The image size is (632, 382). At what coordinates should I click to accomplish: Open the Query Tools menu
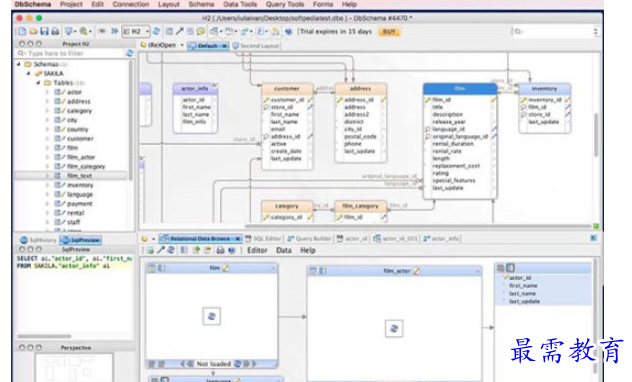click(x=285, y=4)
